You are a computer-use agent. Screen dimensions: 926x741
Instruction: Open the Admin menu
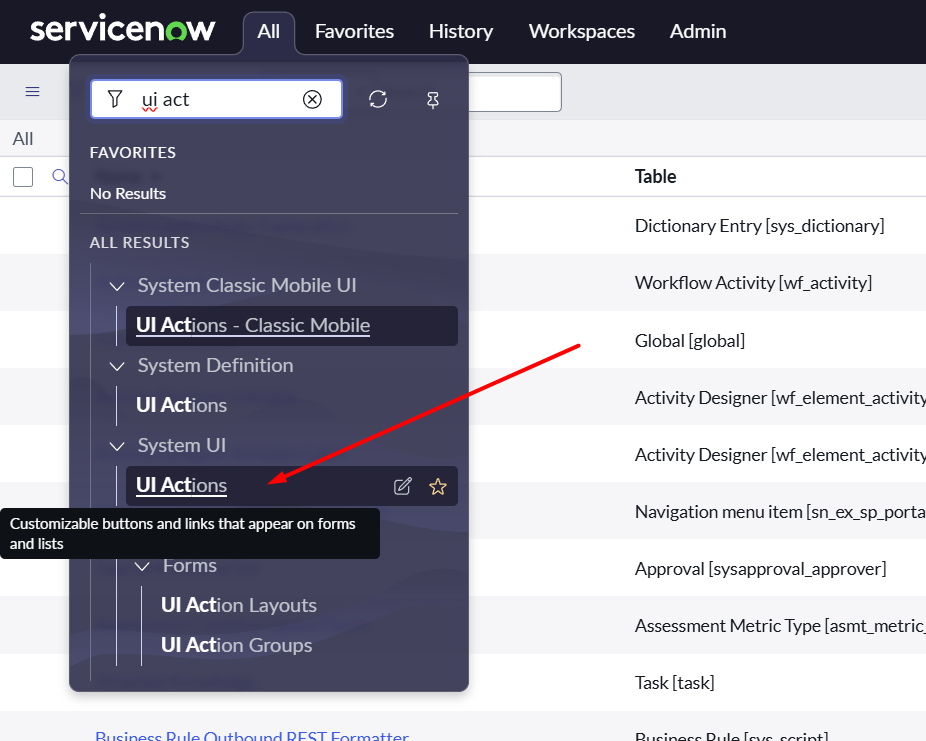(x=697, y=31)
